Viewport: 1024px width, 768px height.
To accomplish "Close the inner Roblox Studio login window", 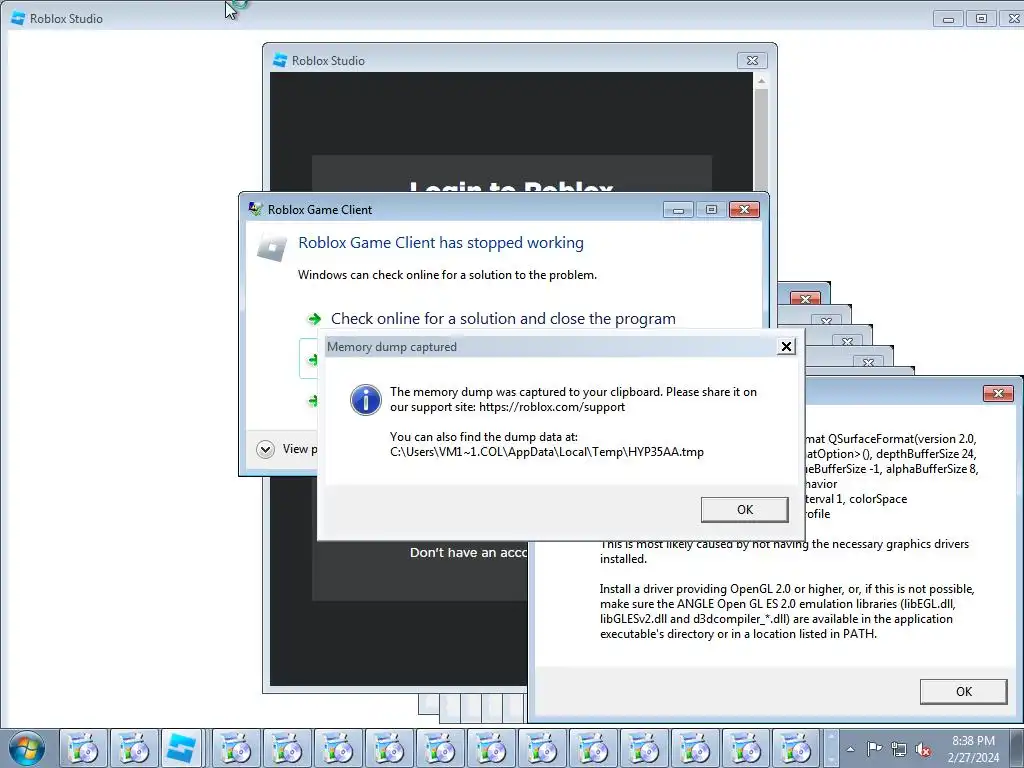I will [x=752, y=61].
